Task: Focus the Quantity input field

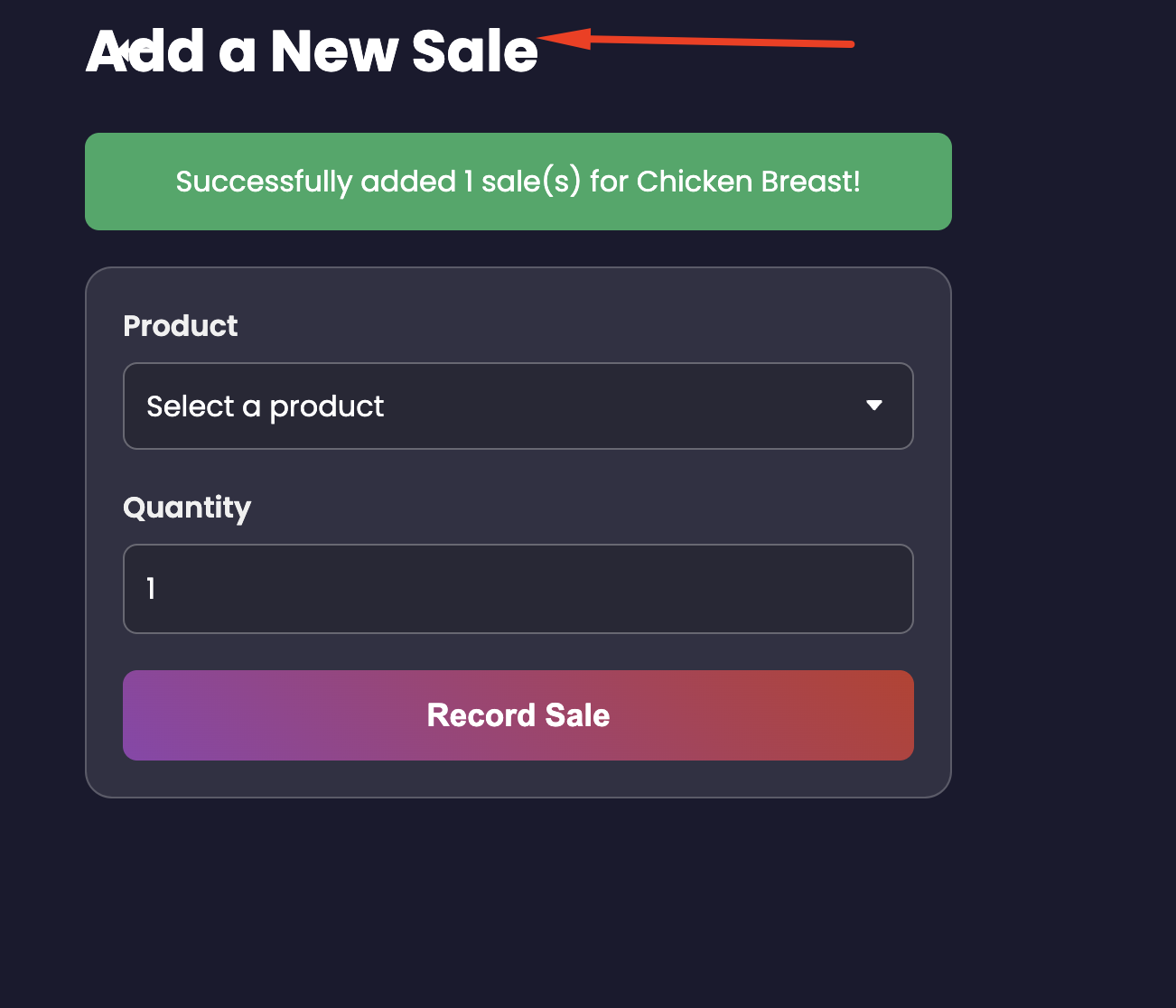Action: [518, 589]
